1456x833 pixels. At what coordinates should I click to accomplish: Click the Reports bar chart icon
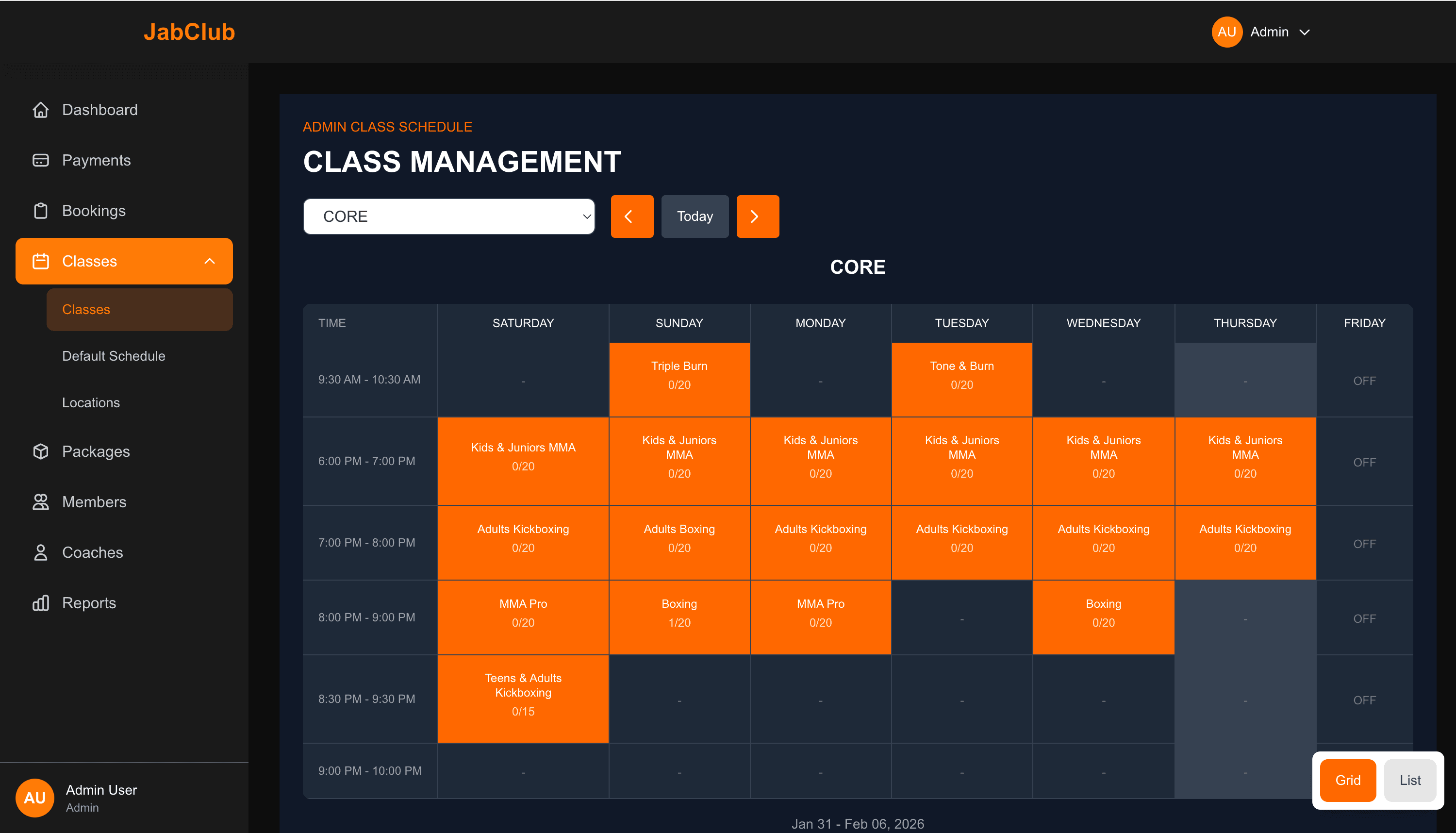41,603
